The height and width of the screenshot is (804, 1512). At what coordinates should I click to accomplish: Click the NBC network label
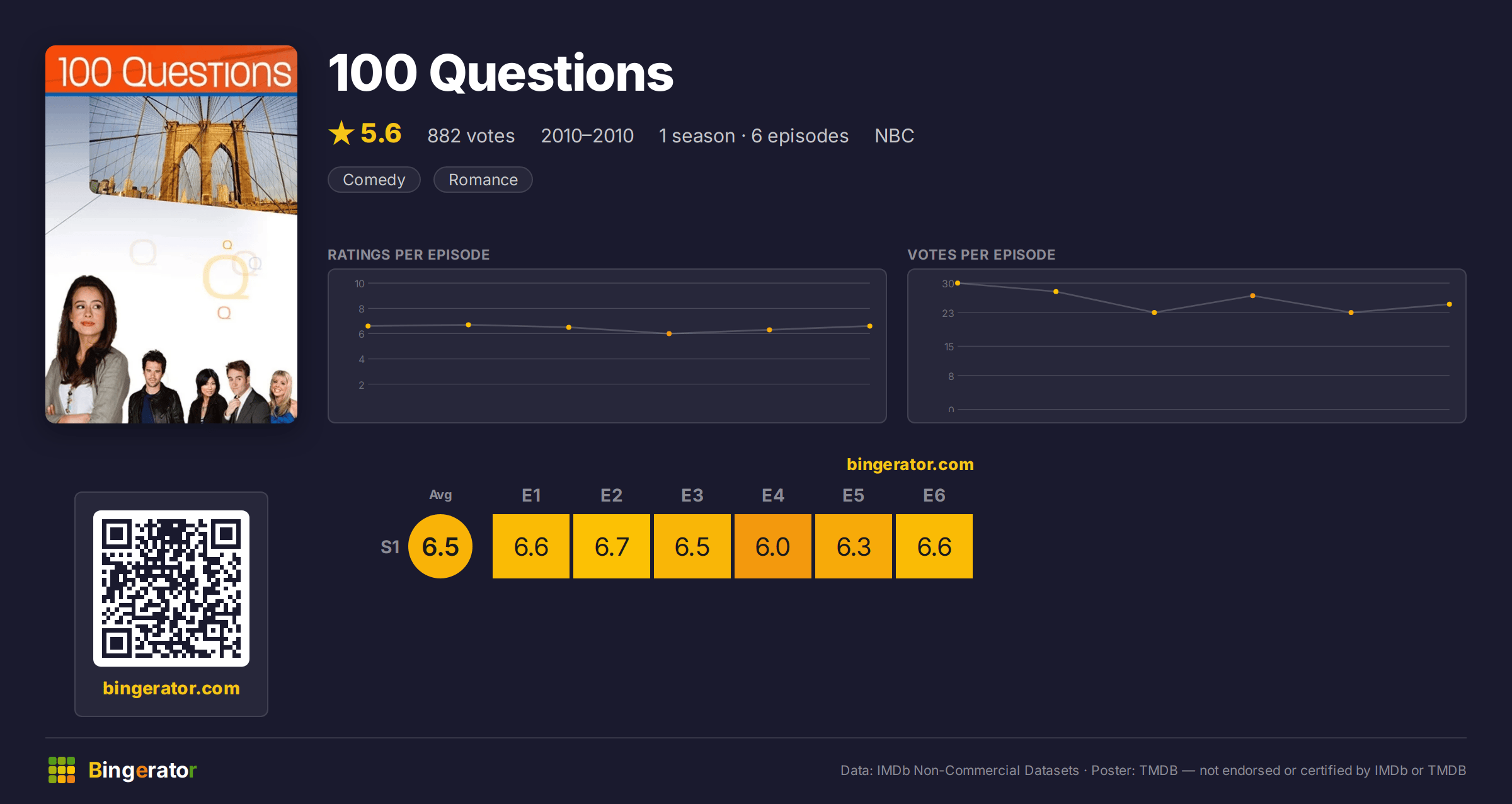[x=894, y=135]
